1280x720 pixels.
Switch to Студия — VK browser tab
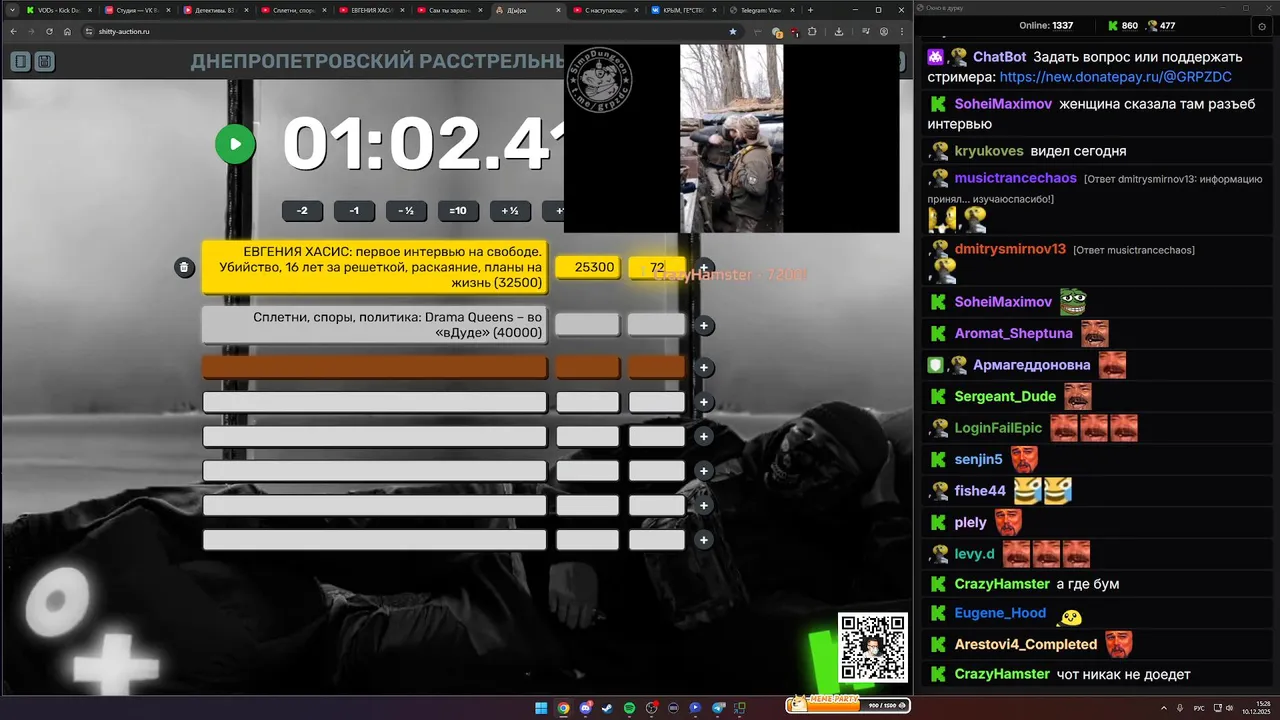point(136,10)
